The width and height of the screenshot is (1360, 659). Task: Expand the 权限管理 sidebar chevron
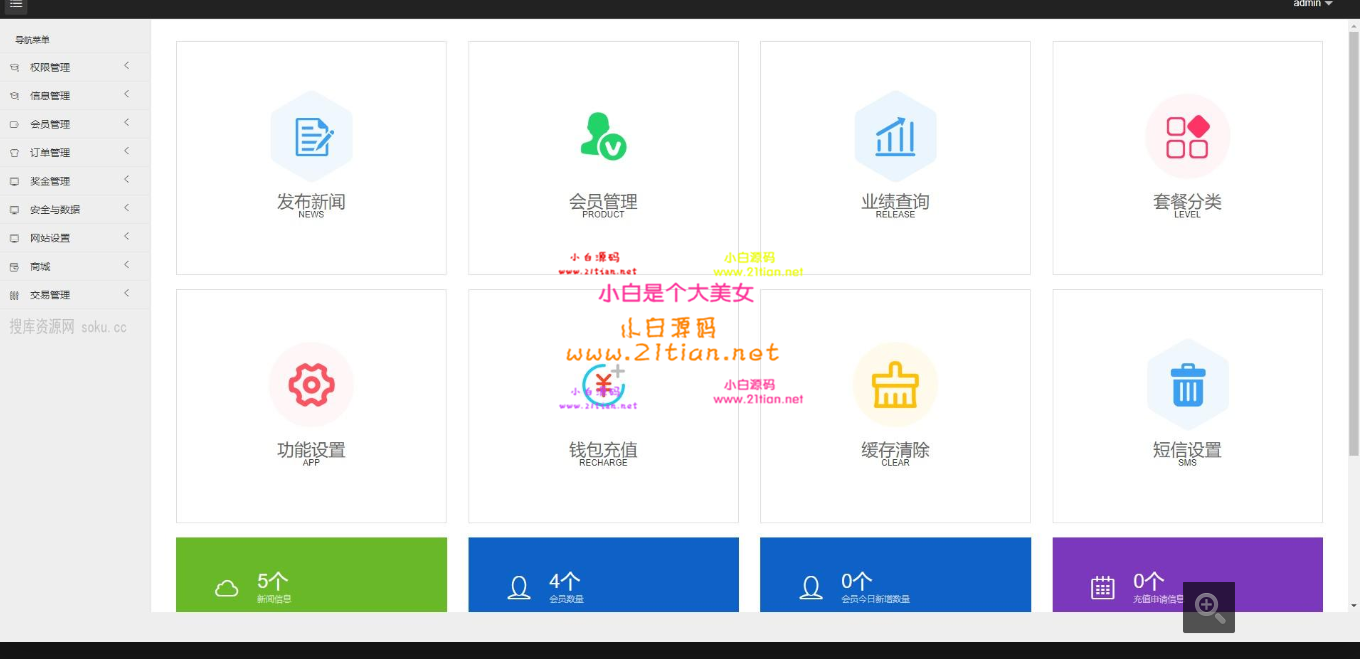point(127,66)
